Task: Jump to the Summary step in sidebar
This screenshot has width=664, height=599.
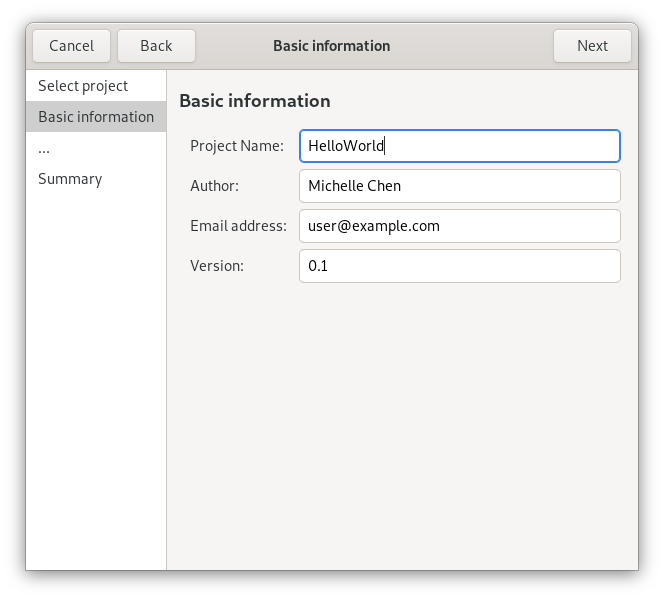Action: coord(70,179)
